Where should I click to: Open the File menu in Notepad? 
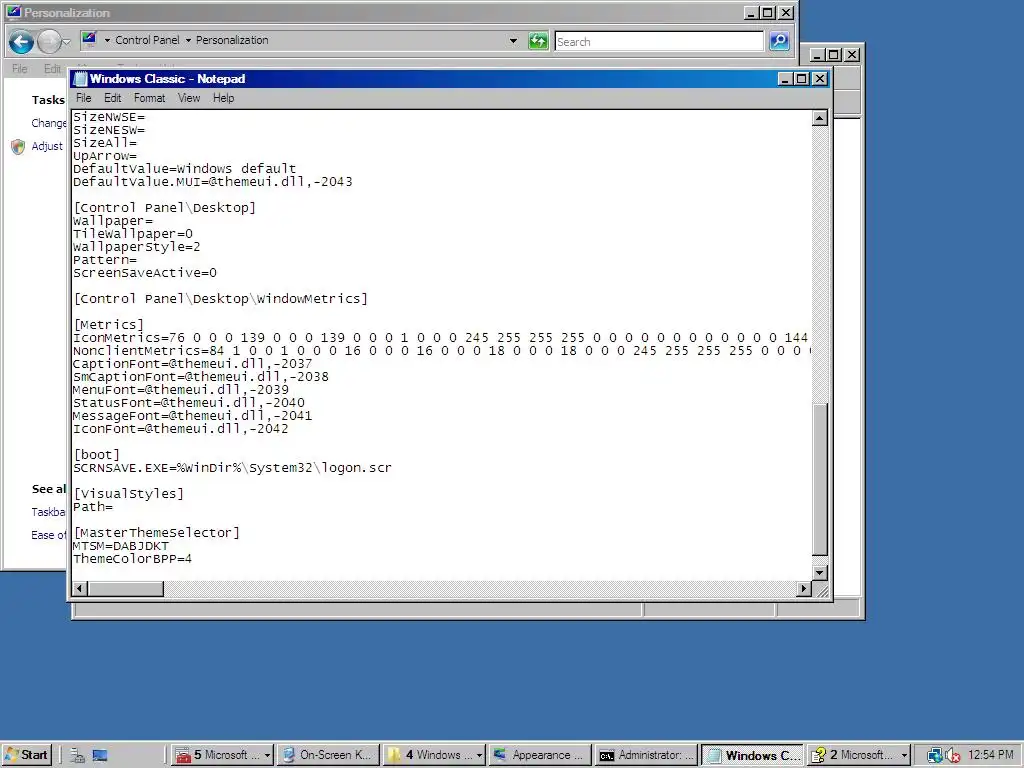click(x=84, y=98)
